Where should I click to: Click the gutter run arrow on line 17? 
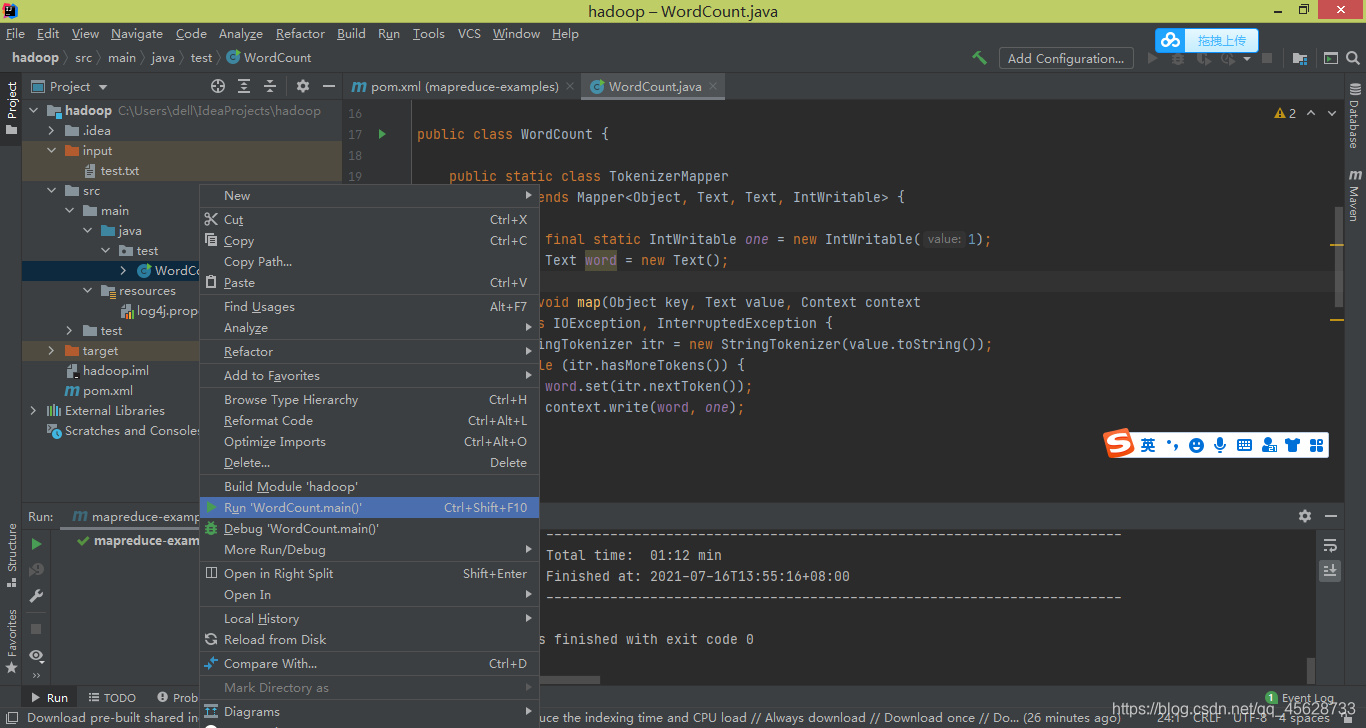click(x=382, y=134)
